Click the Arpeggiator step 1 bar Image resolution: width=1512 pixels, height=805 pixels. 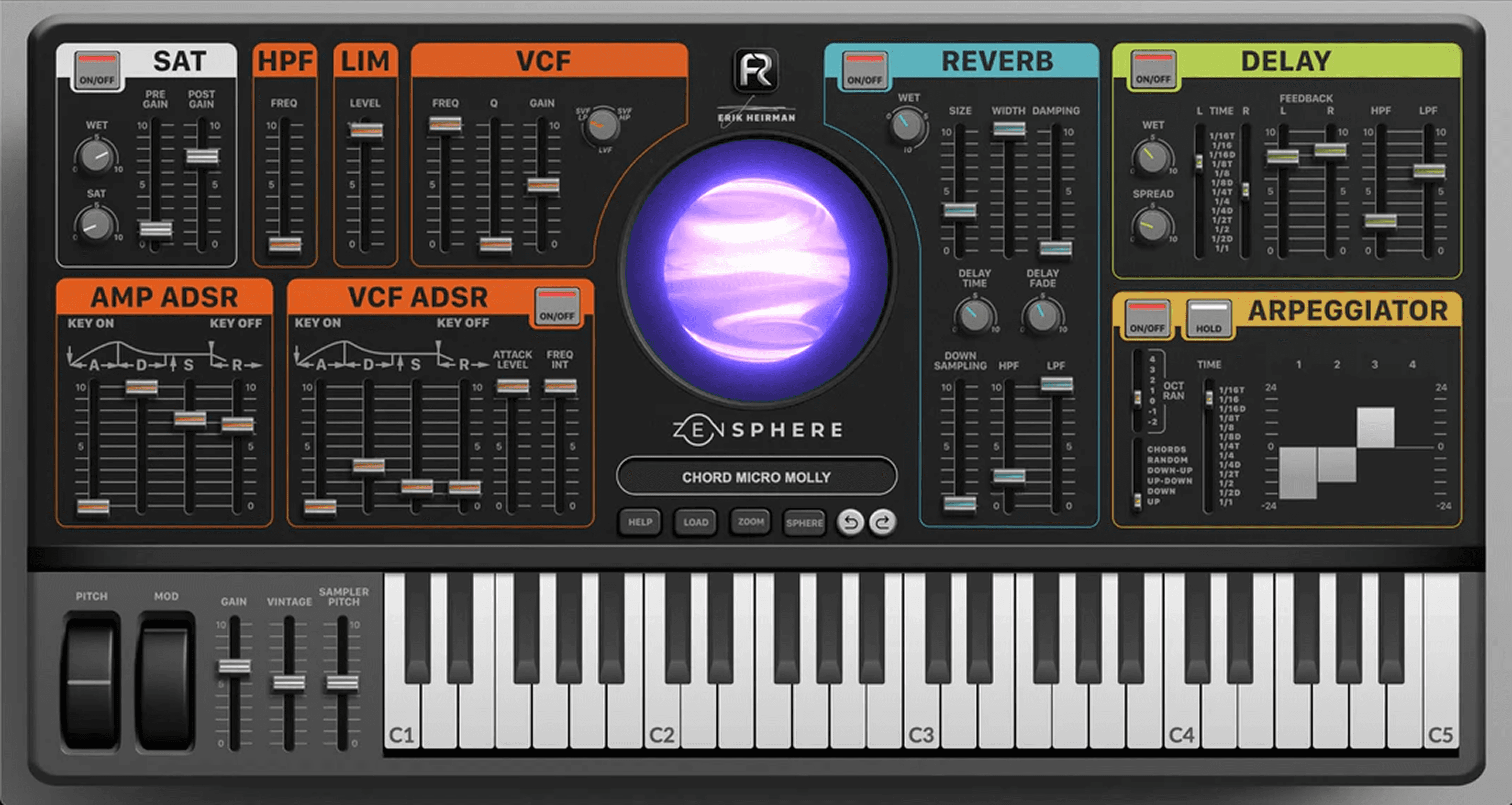click(1298, 474)
